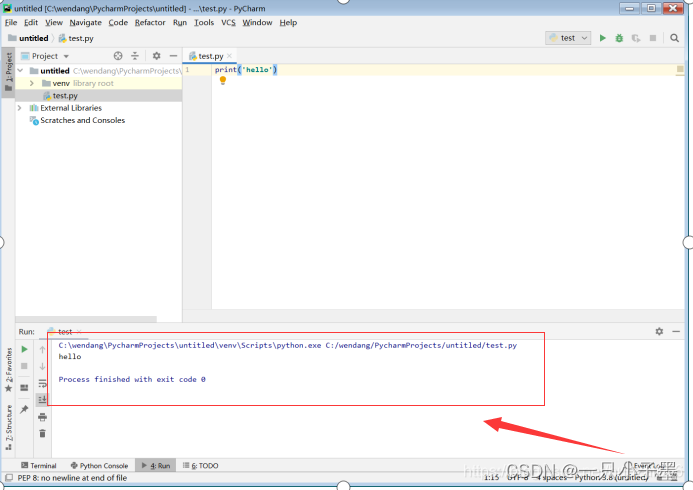Click the Python 3.8 interpreter status widget
The width and height of the screenshot is (693, 490).
point(611,477)
